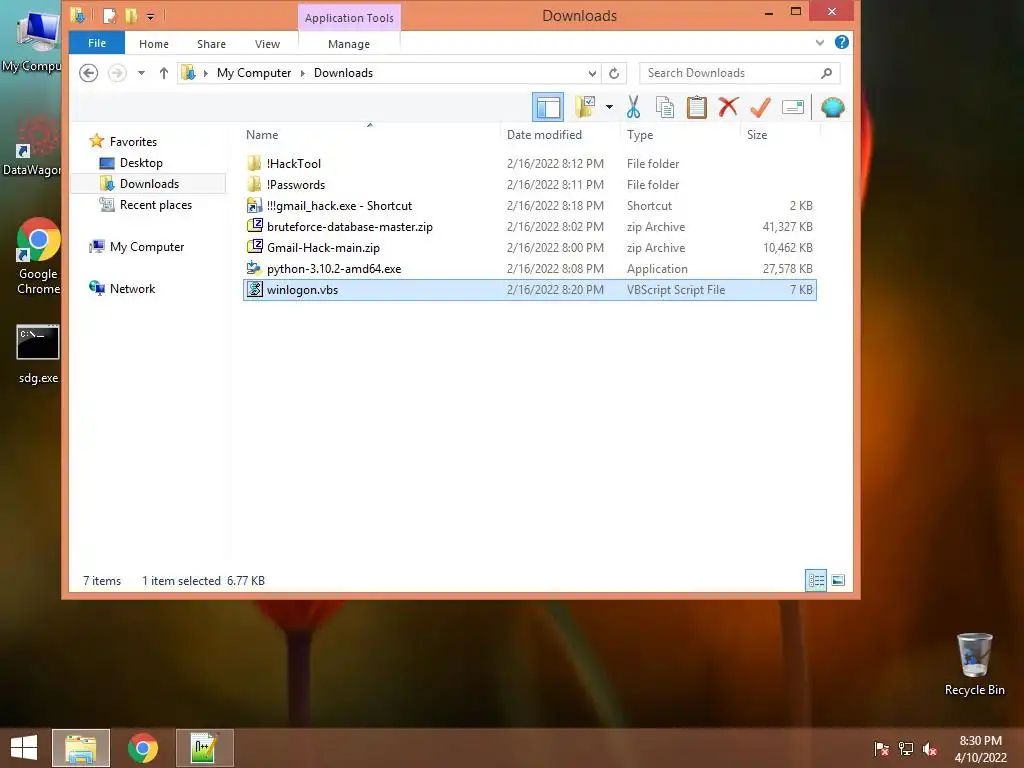Click the Paste clipboard icon
1024x768 pixels.
pos(696,106)
